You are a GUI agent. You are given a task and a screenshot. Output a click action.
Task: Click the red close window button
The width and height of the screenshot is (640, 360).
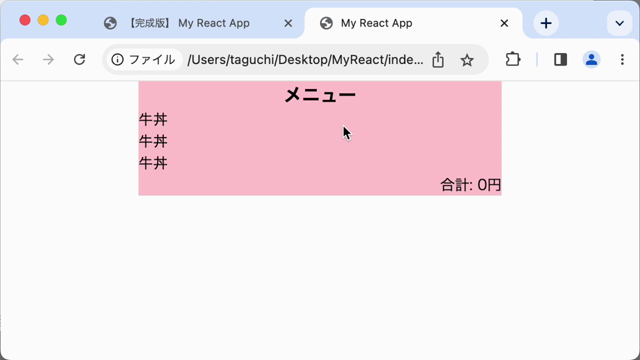pyautogui.click(x=25, y=20)
